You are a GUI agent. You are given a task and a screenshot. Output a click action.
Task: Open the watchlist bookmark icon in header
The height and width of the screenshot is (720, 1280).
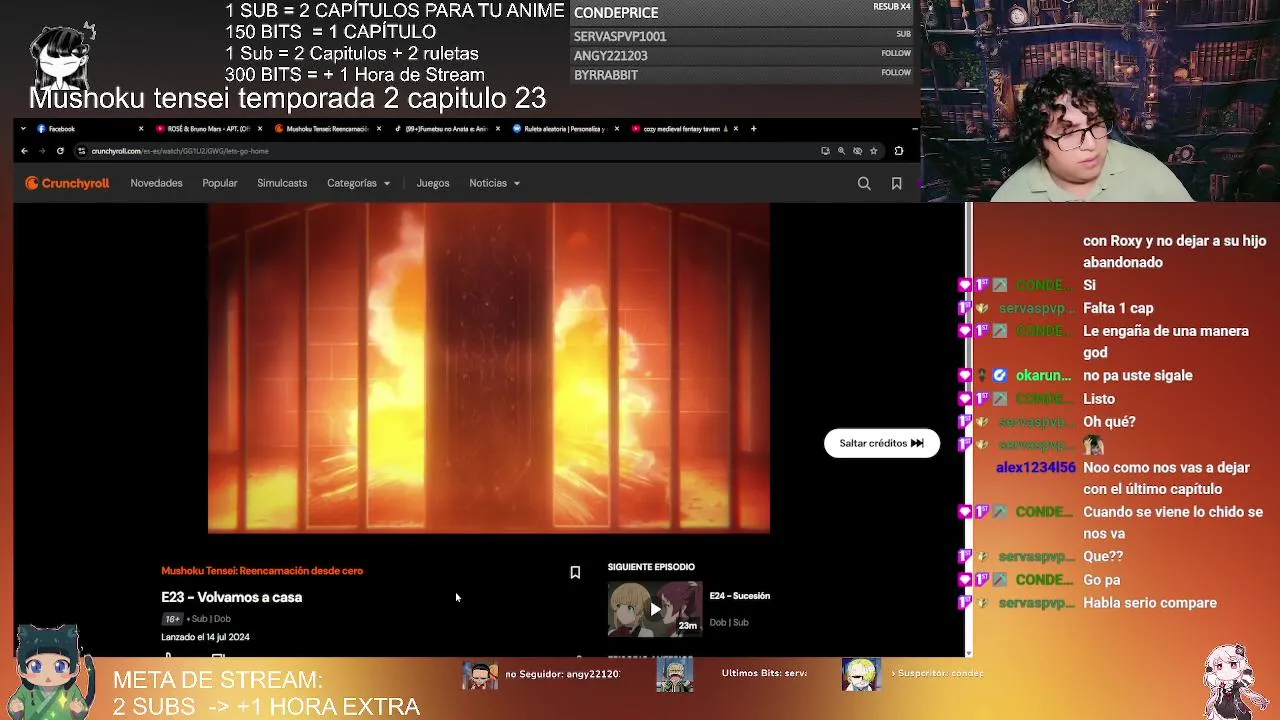click(x=896, y=183)
